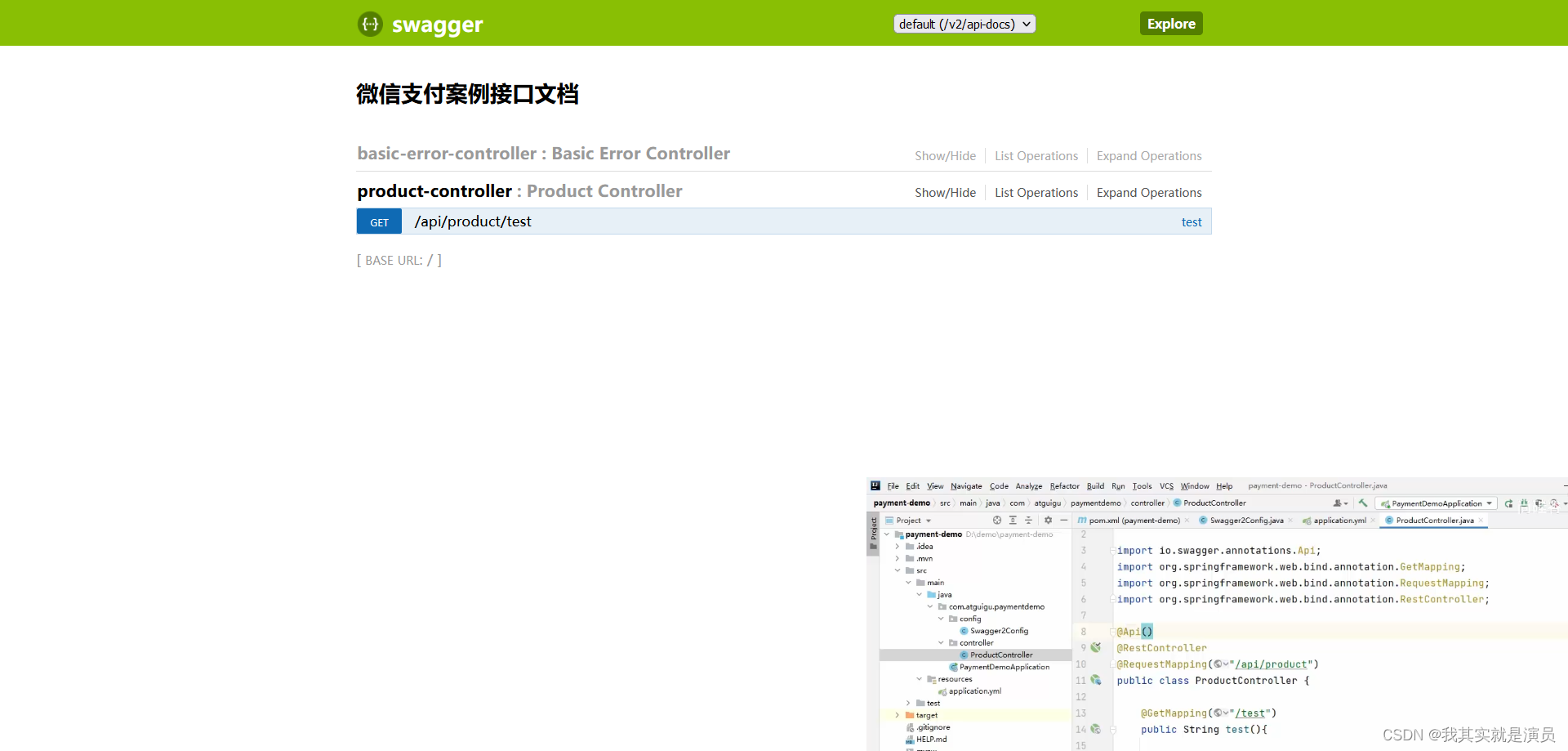The image size is (1568, 751).
Task: Open the Project view dropdown
Action: pos(908,521)
